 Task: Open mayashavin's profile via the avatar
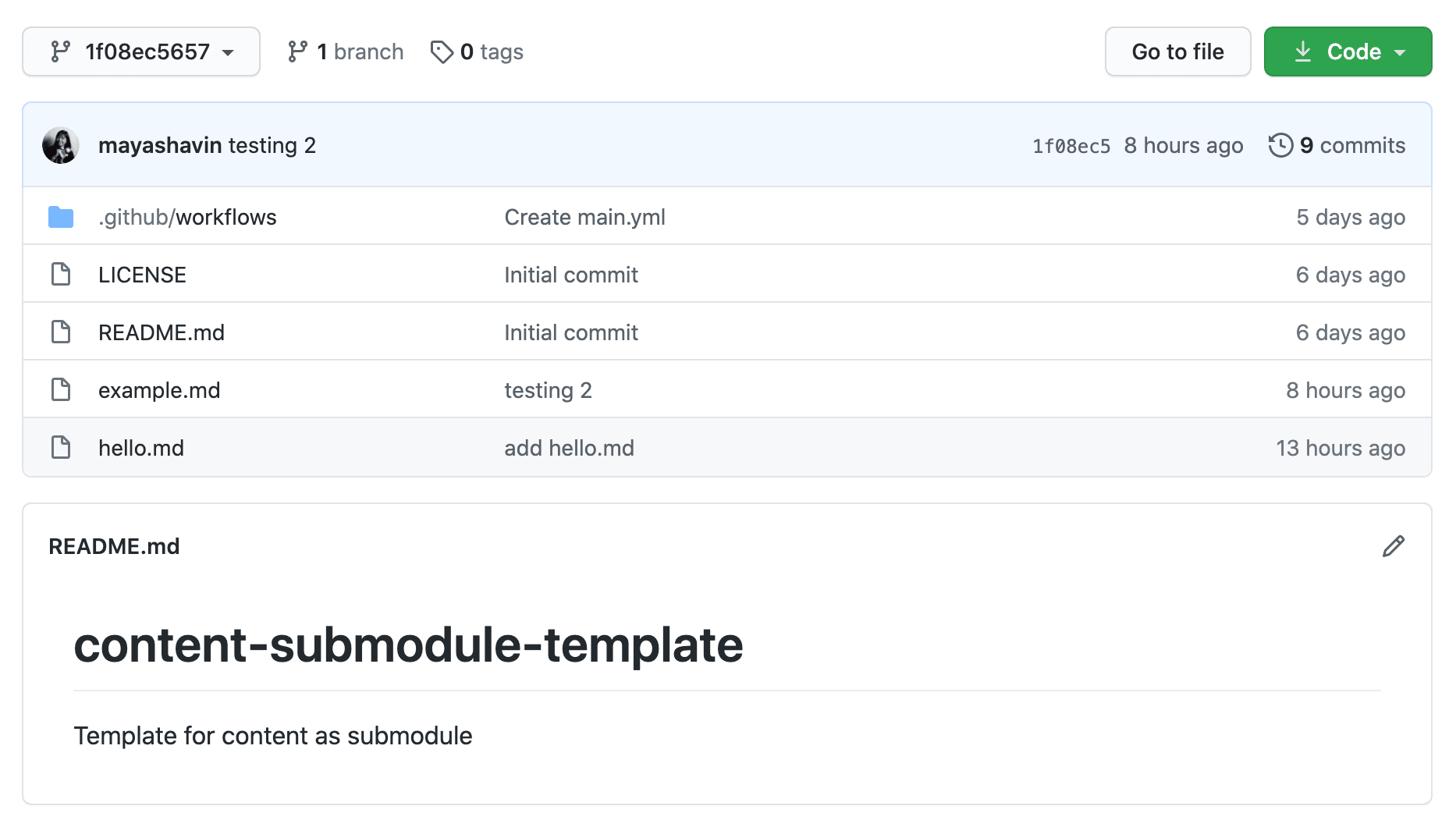[x=62, y=145]
